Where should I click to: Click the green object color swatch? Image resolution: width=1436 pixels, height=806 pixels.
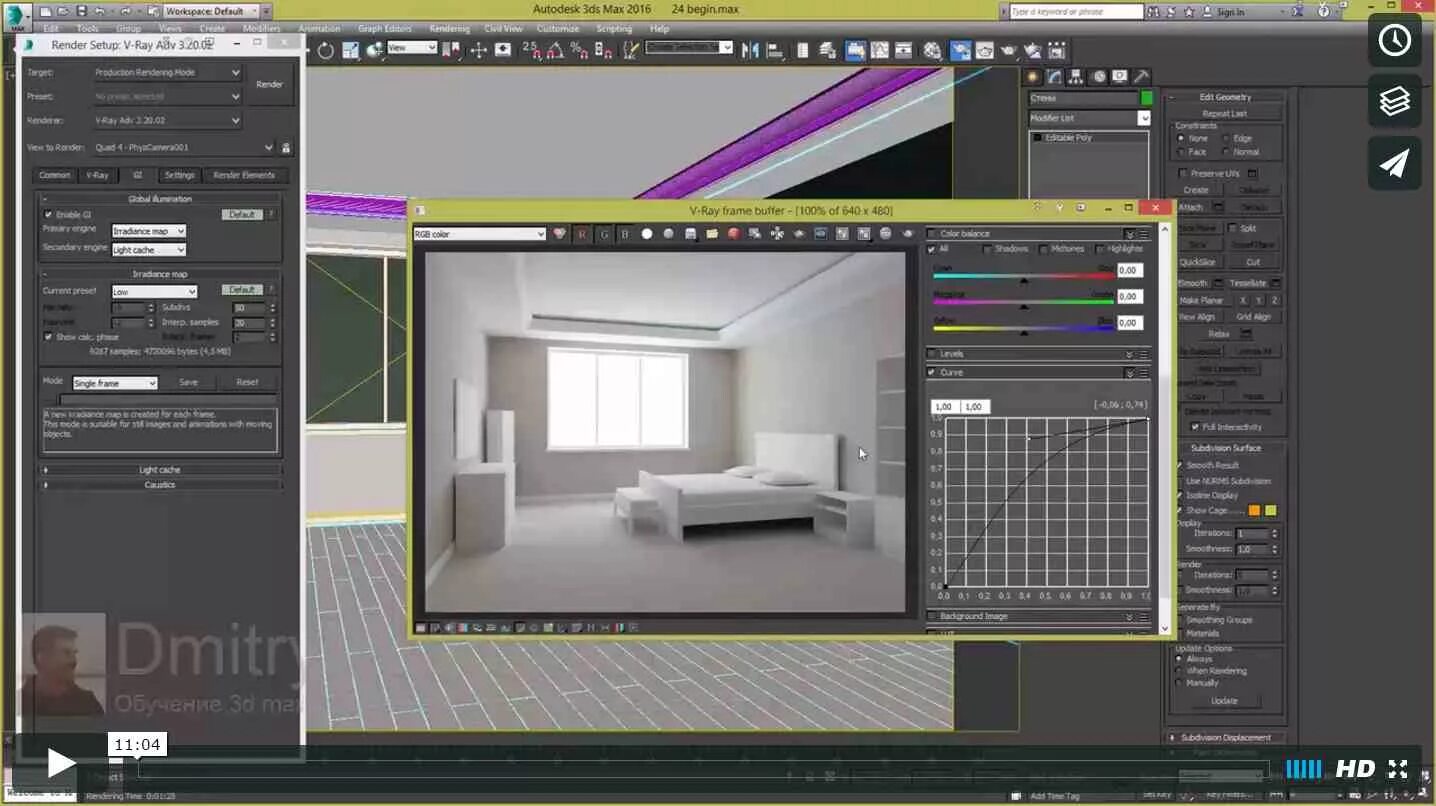point(1146,98)
